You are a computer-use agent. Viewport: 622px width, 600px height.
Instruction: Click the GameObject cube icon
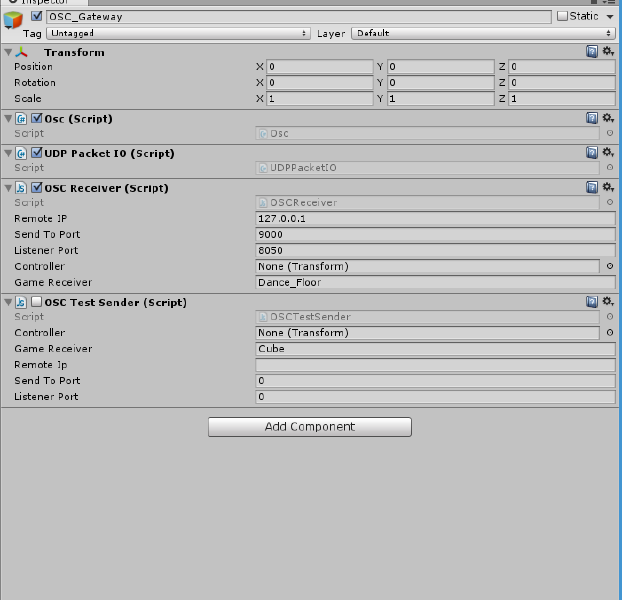pyautogui.click(x=13, y=22)
